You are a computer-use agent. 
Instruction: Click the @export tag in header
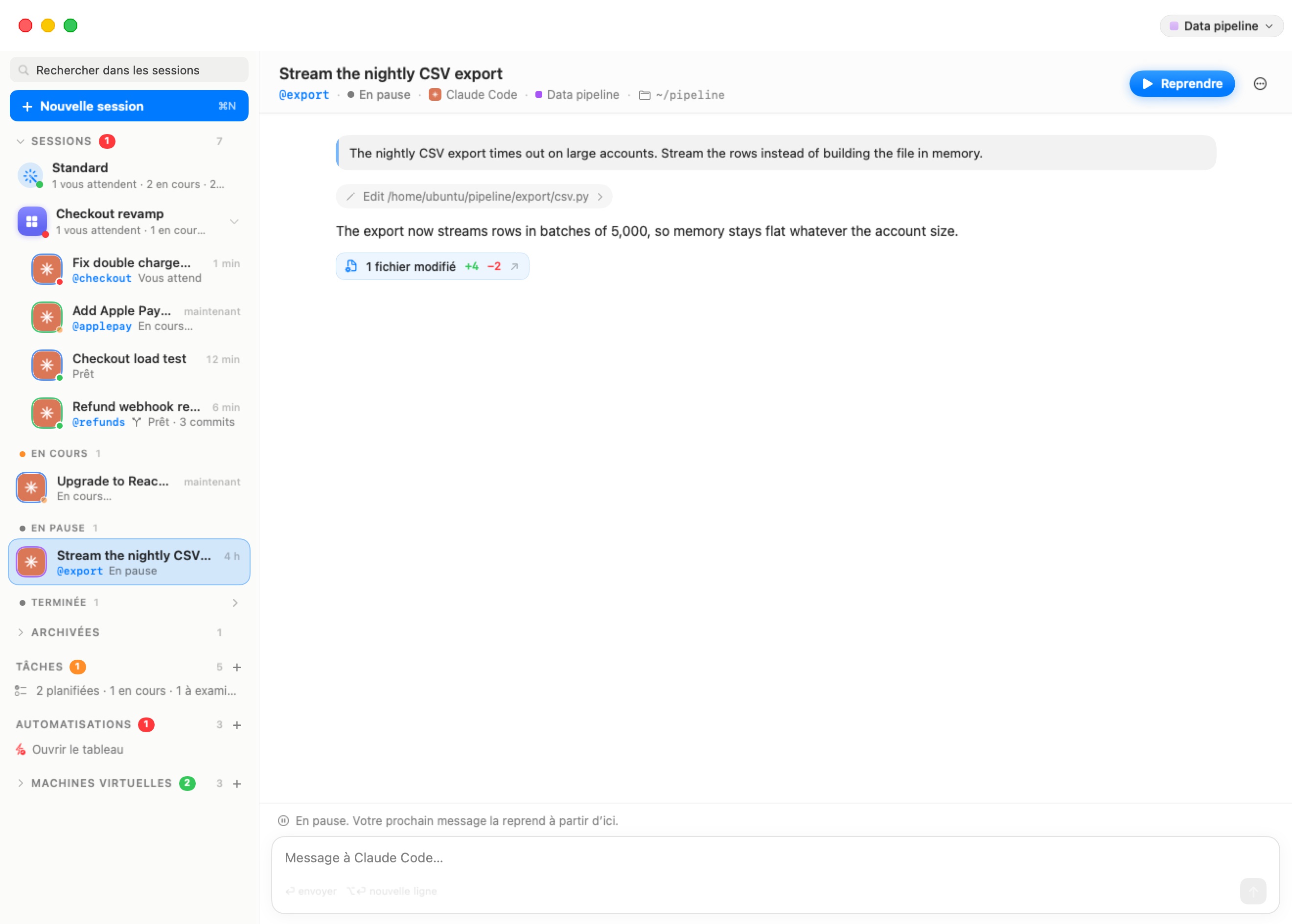[304, 95]
